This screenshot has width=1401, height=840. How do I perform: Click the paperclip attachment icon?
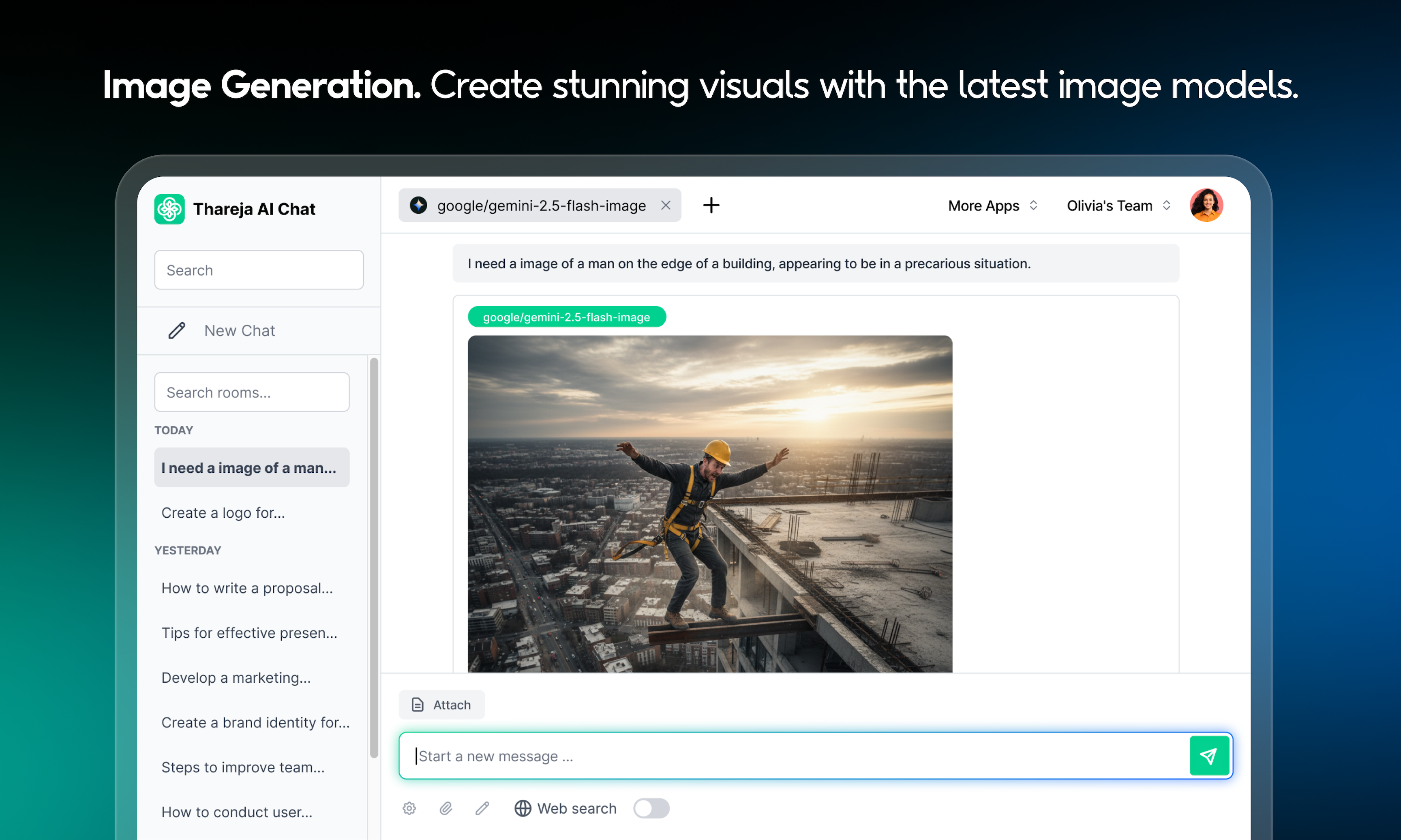point(446,808)
